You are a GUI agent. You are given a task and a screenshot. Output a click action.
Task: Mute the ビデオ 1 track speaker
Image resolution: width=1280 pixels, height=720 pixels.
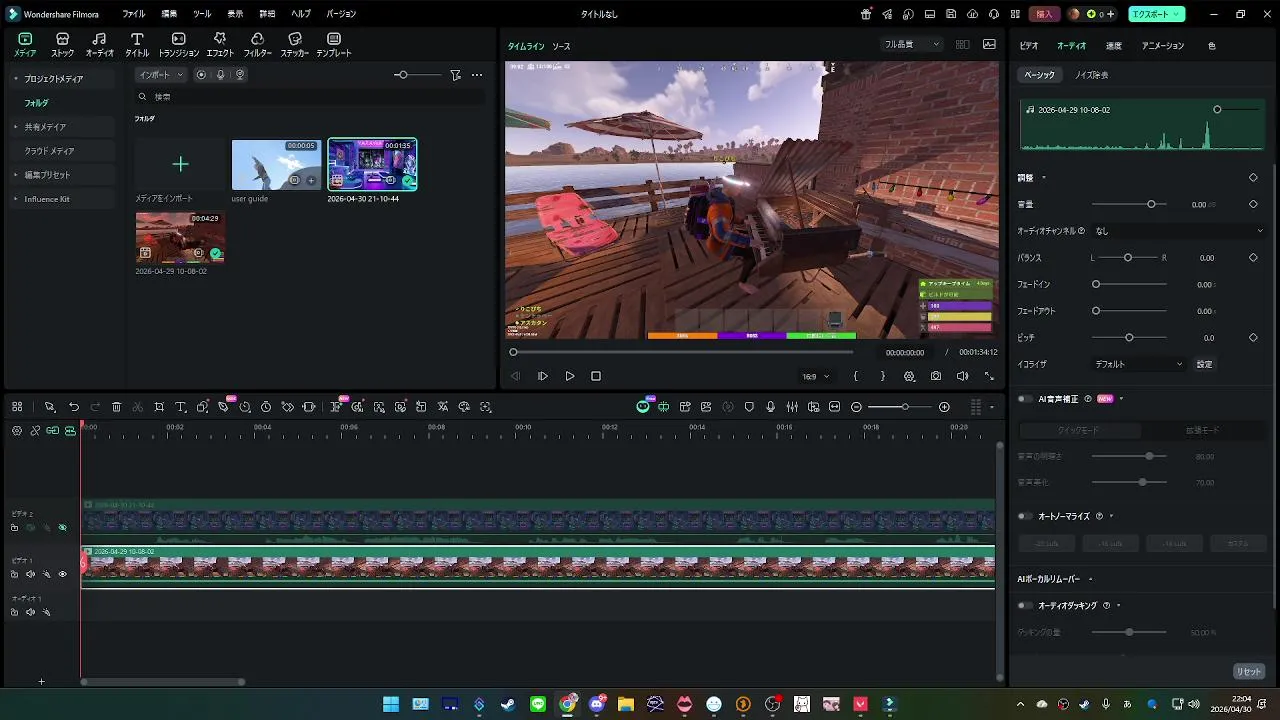pyautogui.click(x=30, y=574)
